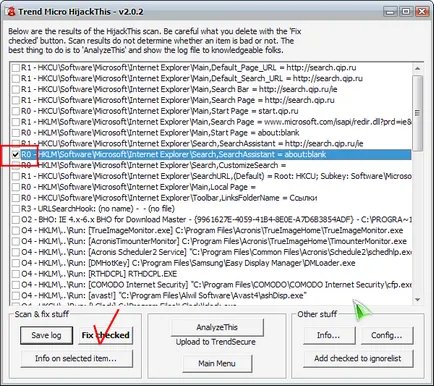
Task: Check the SearchURL (Default) entry checkbox
Action: (16, 176)
